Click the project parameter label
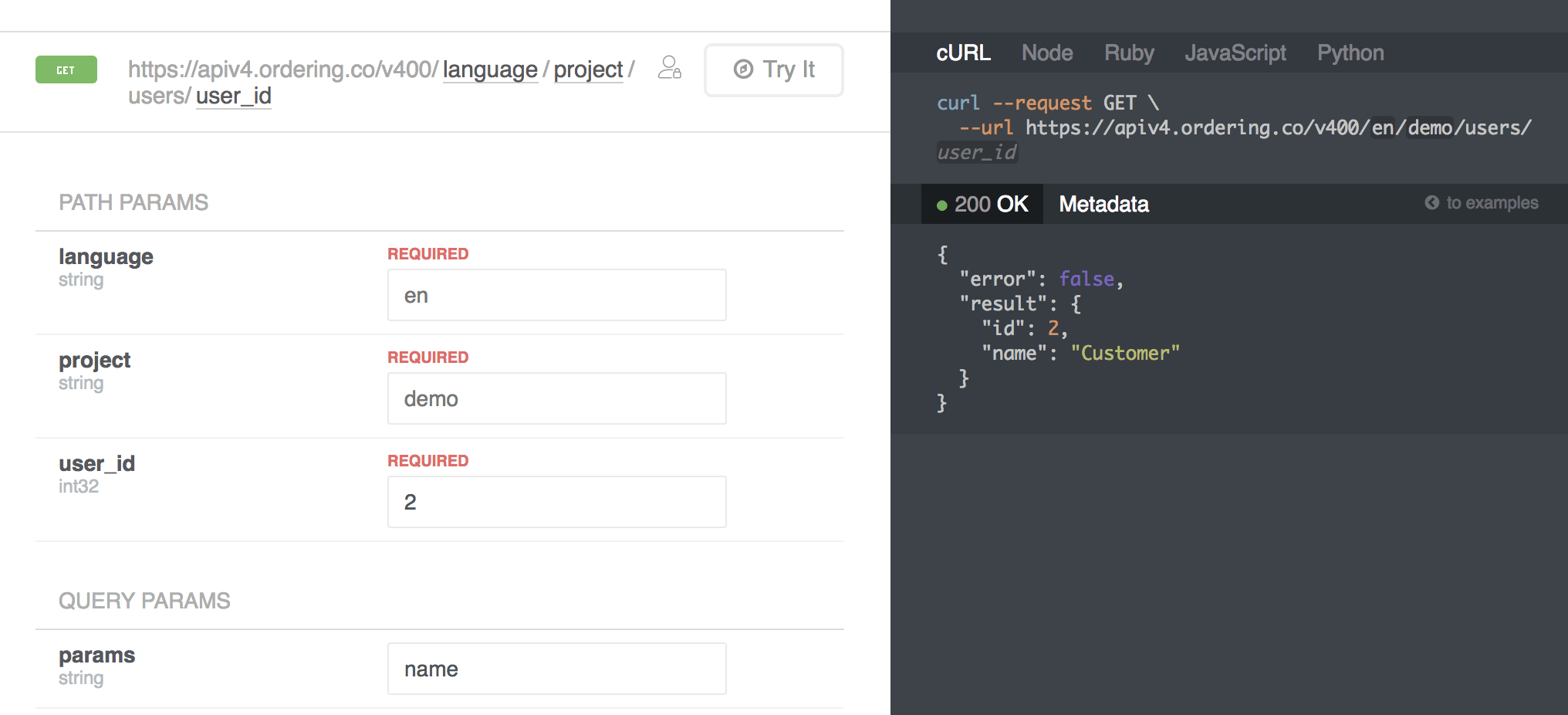Image resolution: width=1568 pixels, height=715 pixels. click(x=94, y=360)
